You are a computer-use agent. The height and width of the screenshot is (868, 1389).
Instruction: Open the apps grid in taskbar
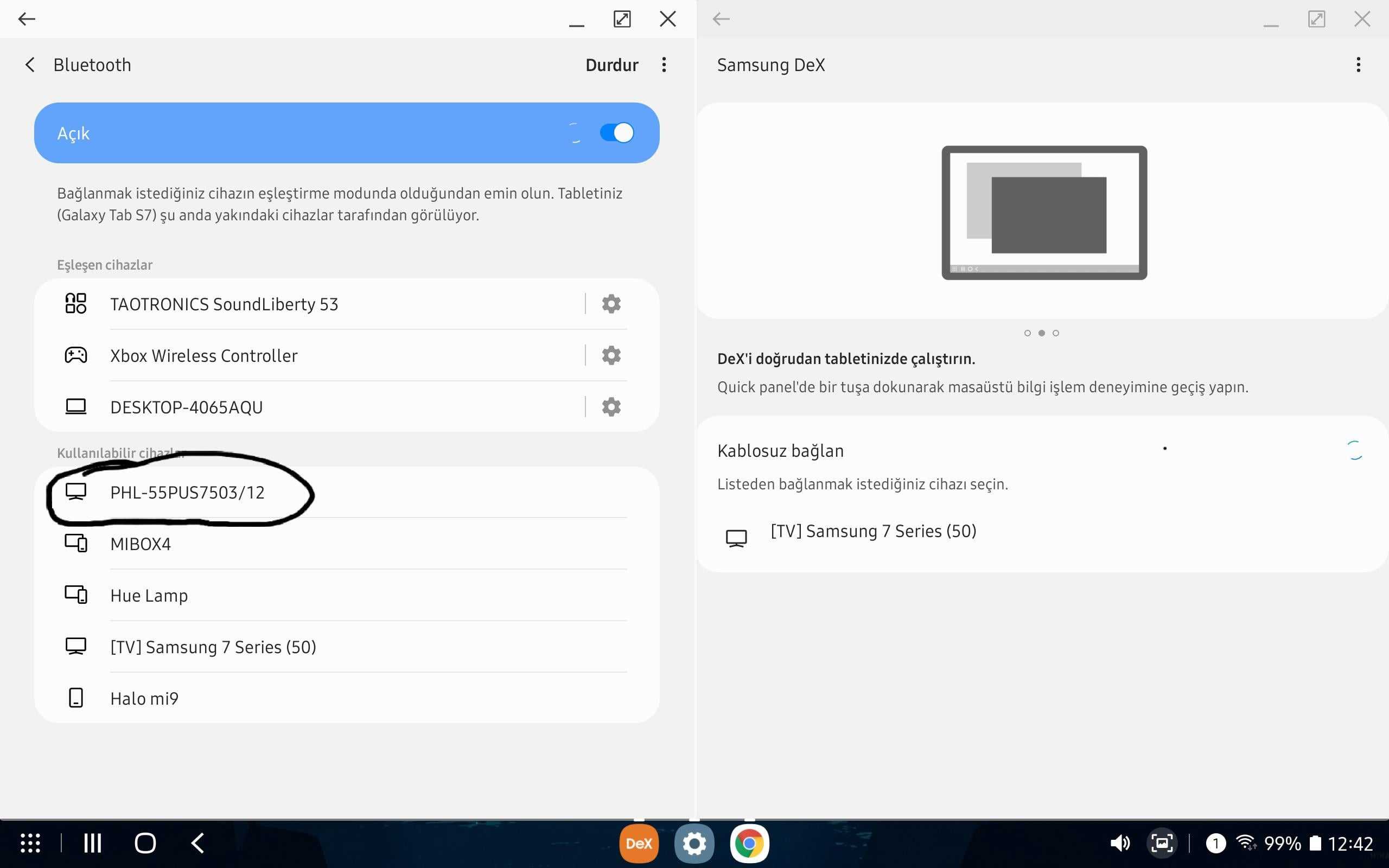[x=30, y=843]
